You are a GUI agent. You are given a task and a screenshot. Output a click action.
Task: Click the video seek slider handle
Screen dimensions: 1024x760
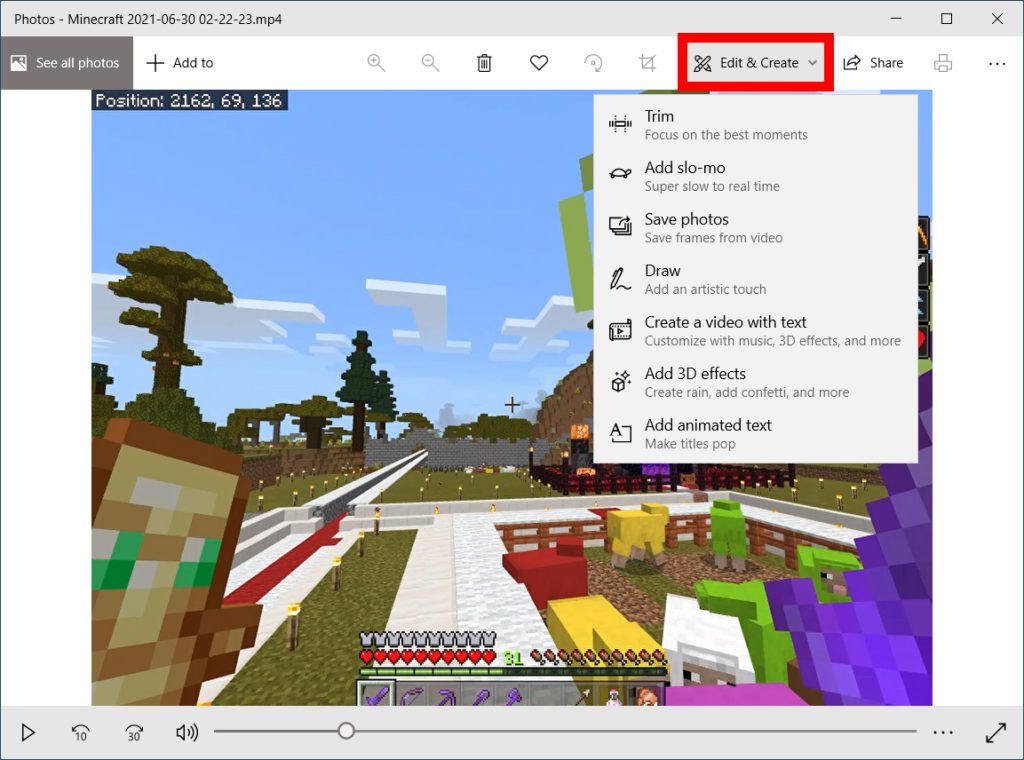point(346,731)
